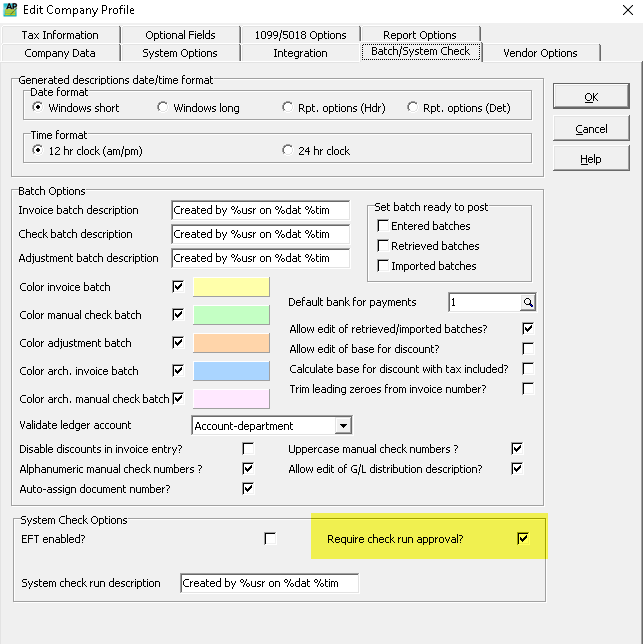Click the orange adjustment batch color swatch
643x644 pixels.
231,343
